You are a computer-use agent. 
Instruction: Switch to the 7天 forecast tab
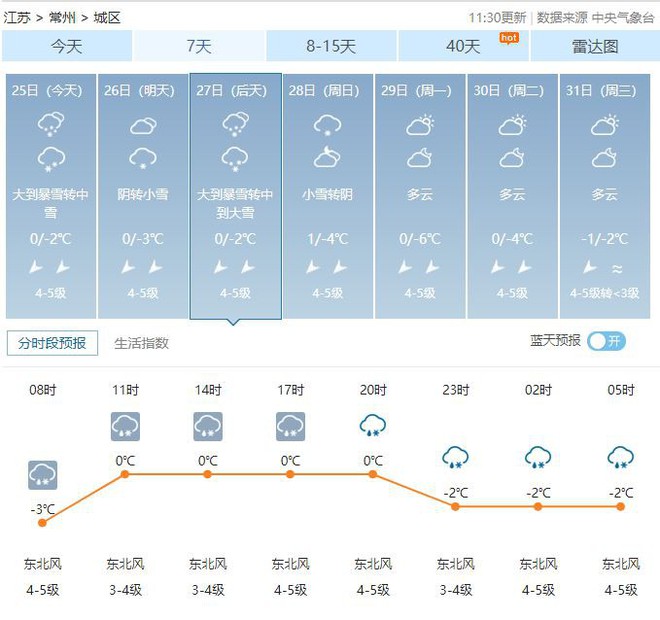click(x=199, y=46)
